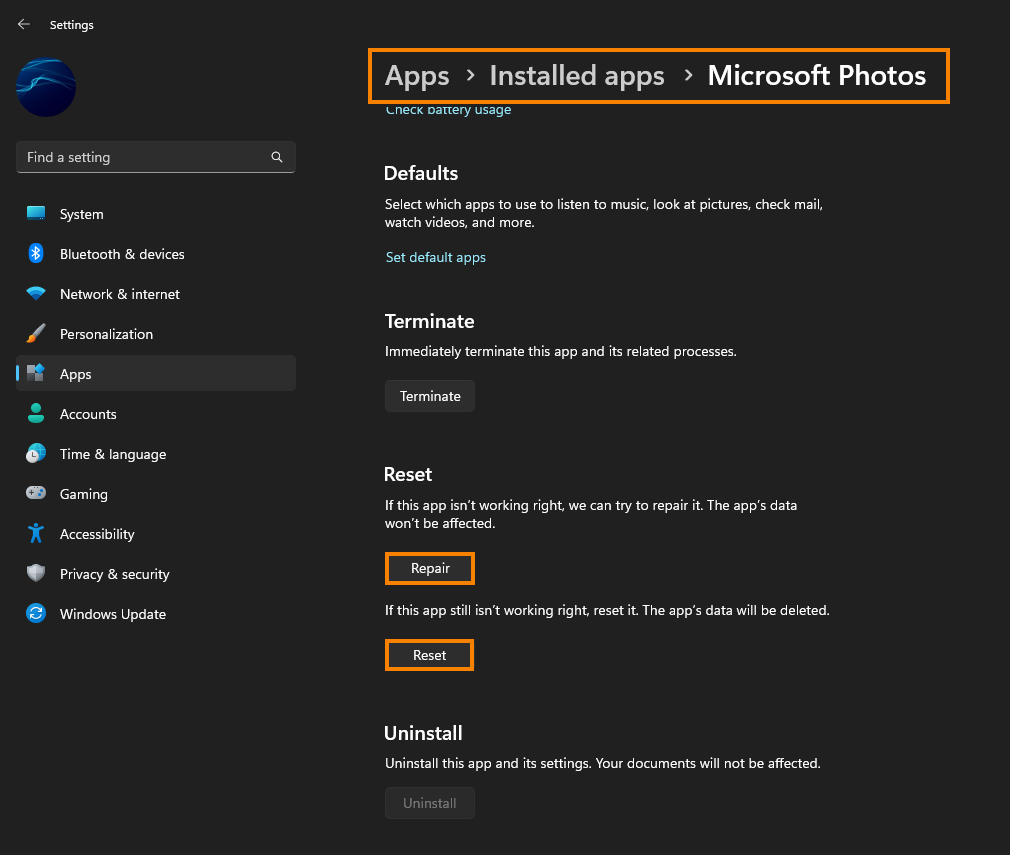
Task: Open Personalization label
Action: (106, 334)
